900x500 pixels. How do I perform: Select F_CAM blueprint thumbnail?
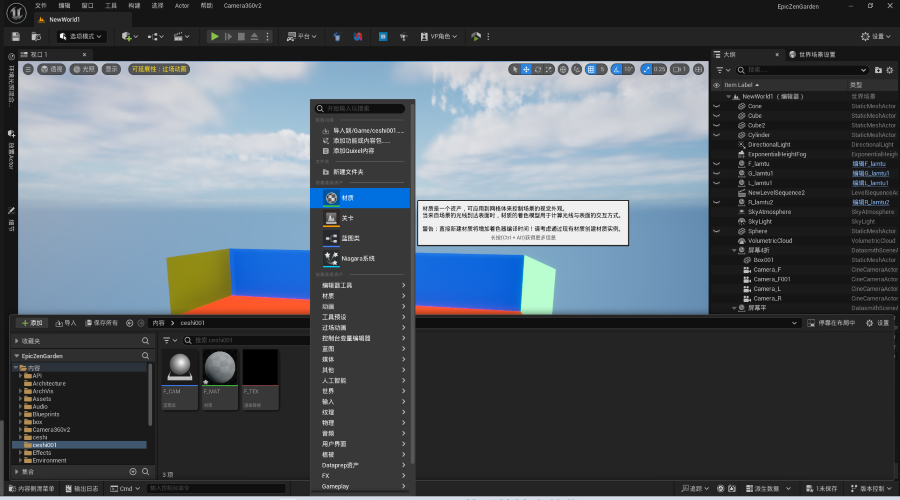(x=180, y=379)
